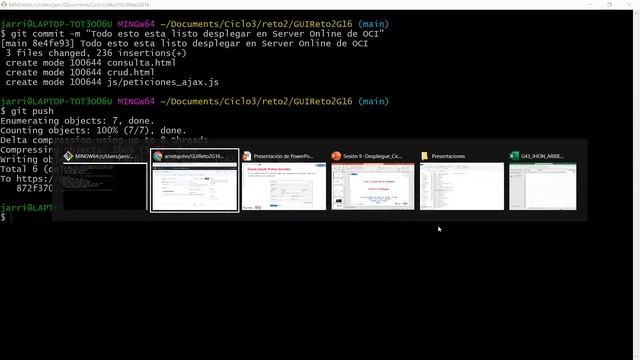Viewport: 640px width, 360px height.
Task: Maximize the MINGW64 terminal window
Action: click(610, 4)
